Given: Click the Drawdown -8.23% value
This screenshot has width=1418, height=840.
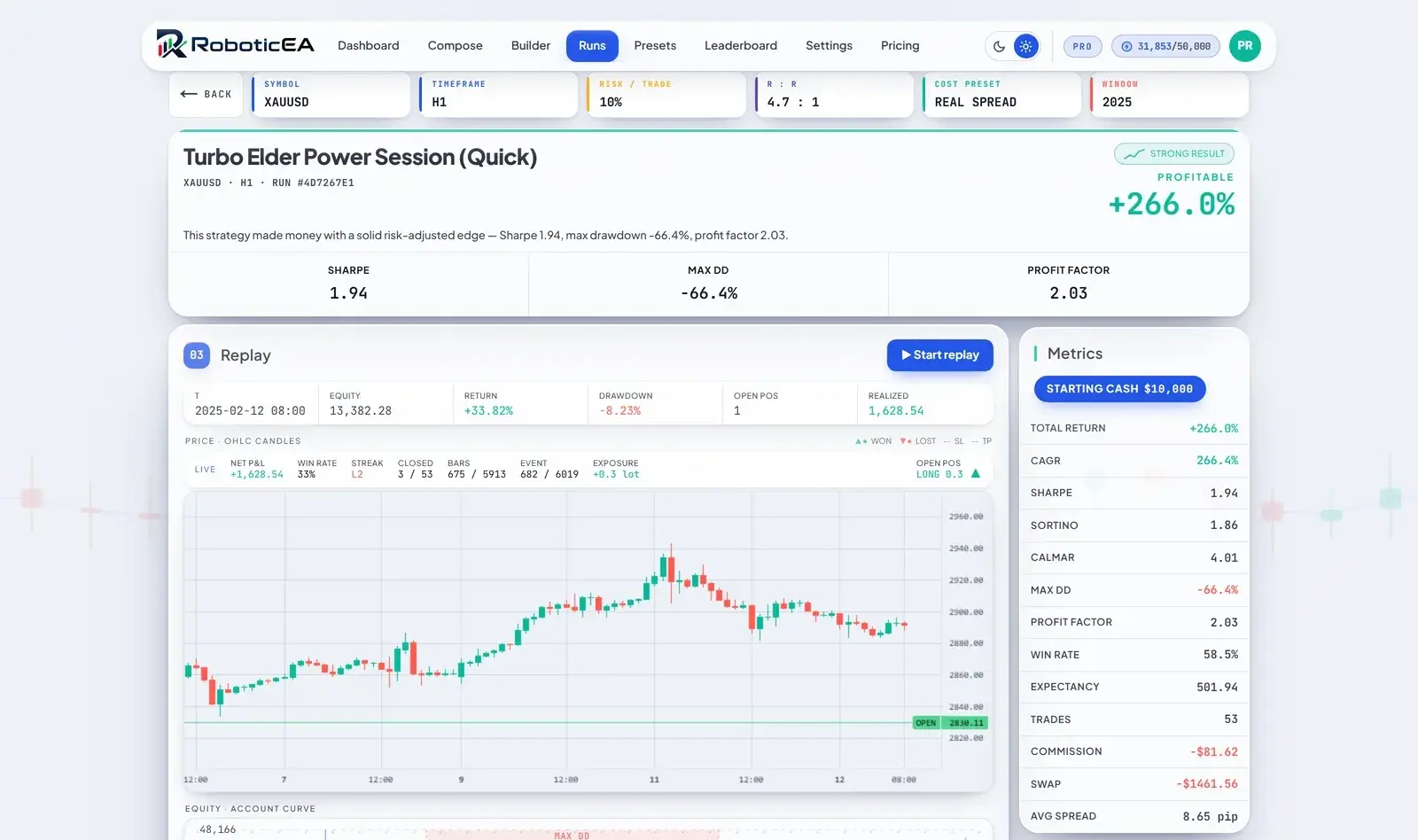Looking at the screenshot, I should click(619, 411).
